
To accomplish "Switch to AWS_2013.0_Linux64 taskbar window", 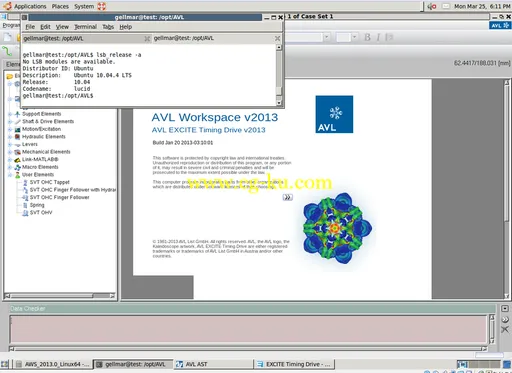I will 53,364.
